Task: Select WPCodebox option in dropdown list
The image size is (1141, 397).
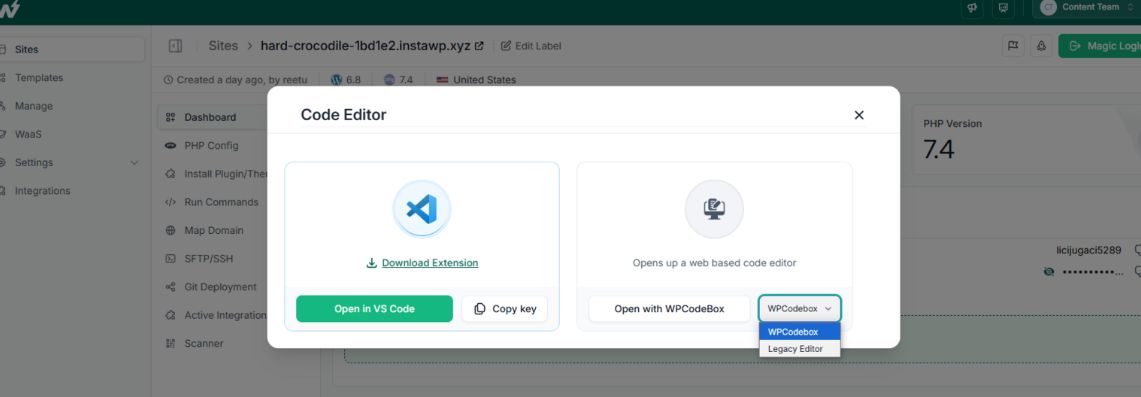Action: pos(800,332)
